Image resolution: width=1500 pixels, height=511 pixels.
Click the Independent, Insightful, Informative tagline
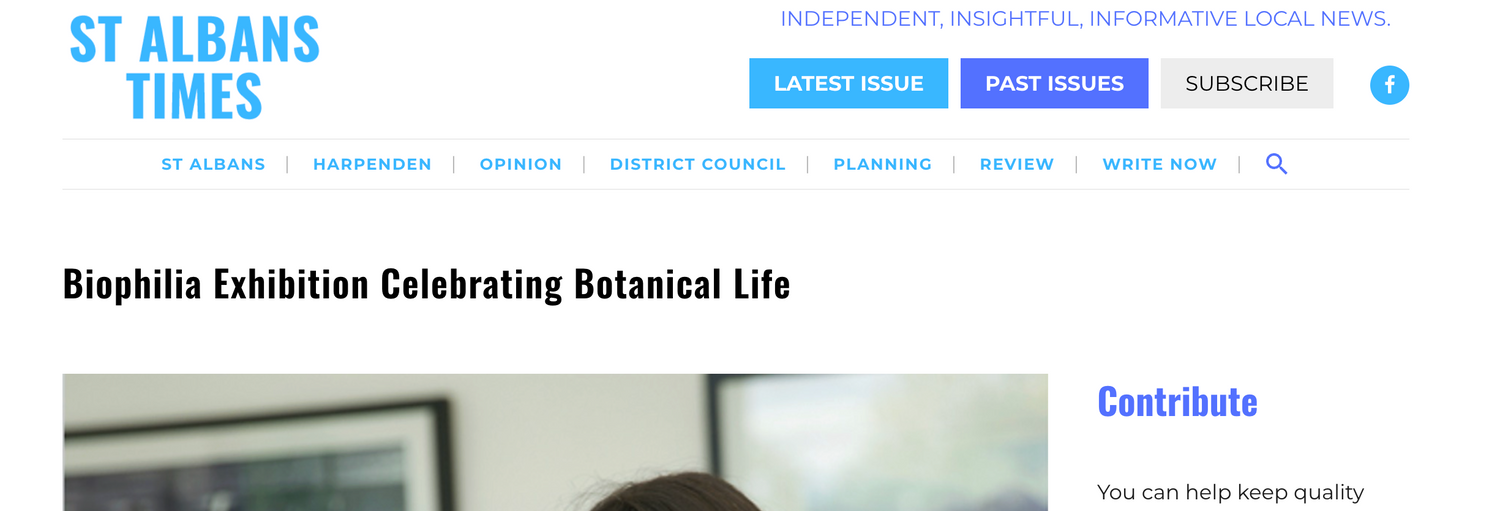pos(1085,19)
